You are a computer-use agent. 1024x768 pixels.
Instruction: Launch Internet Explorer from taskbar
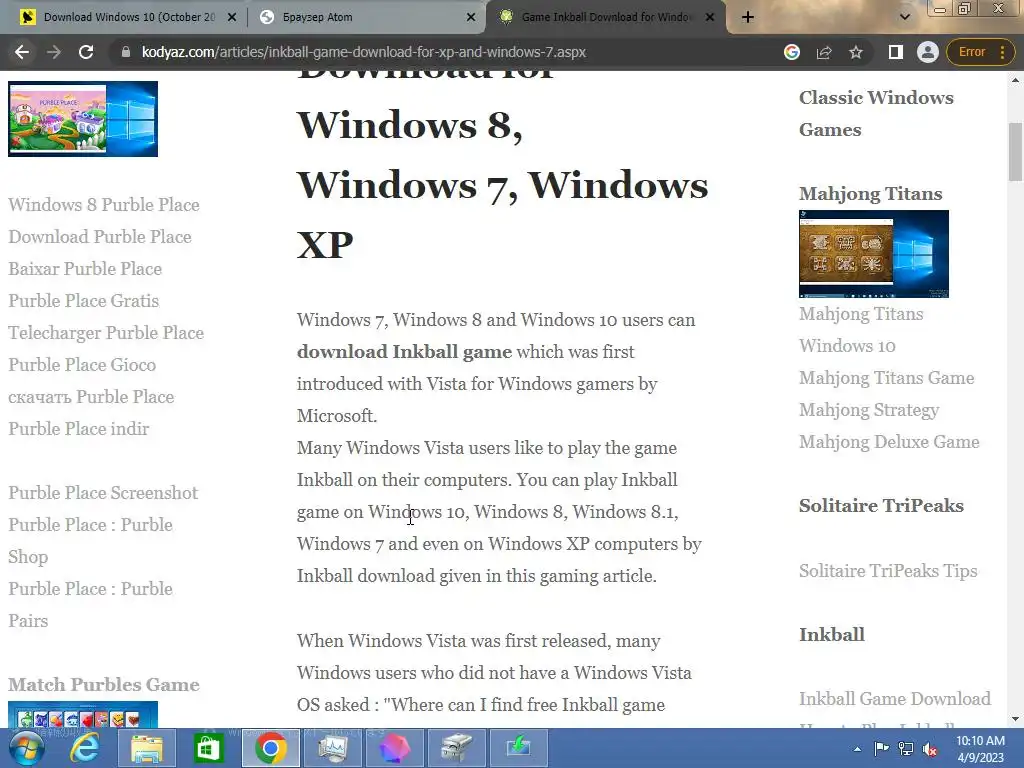[85, 748]
